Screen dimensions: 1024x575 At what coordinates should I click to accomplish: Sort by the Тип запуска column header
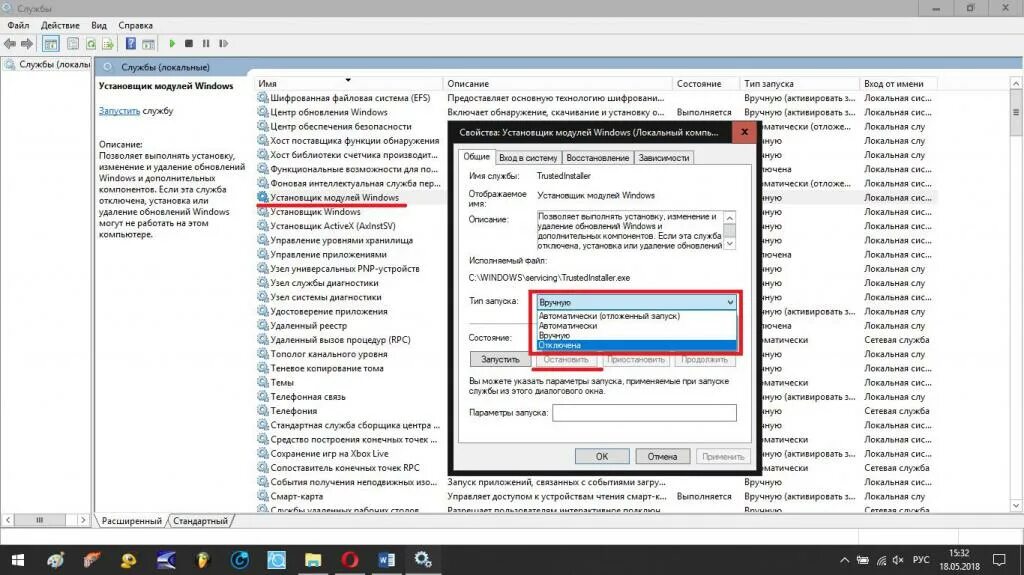point(799,84)
